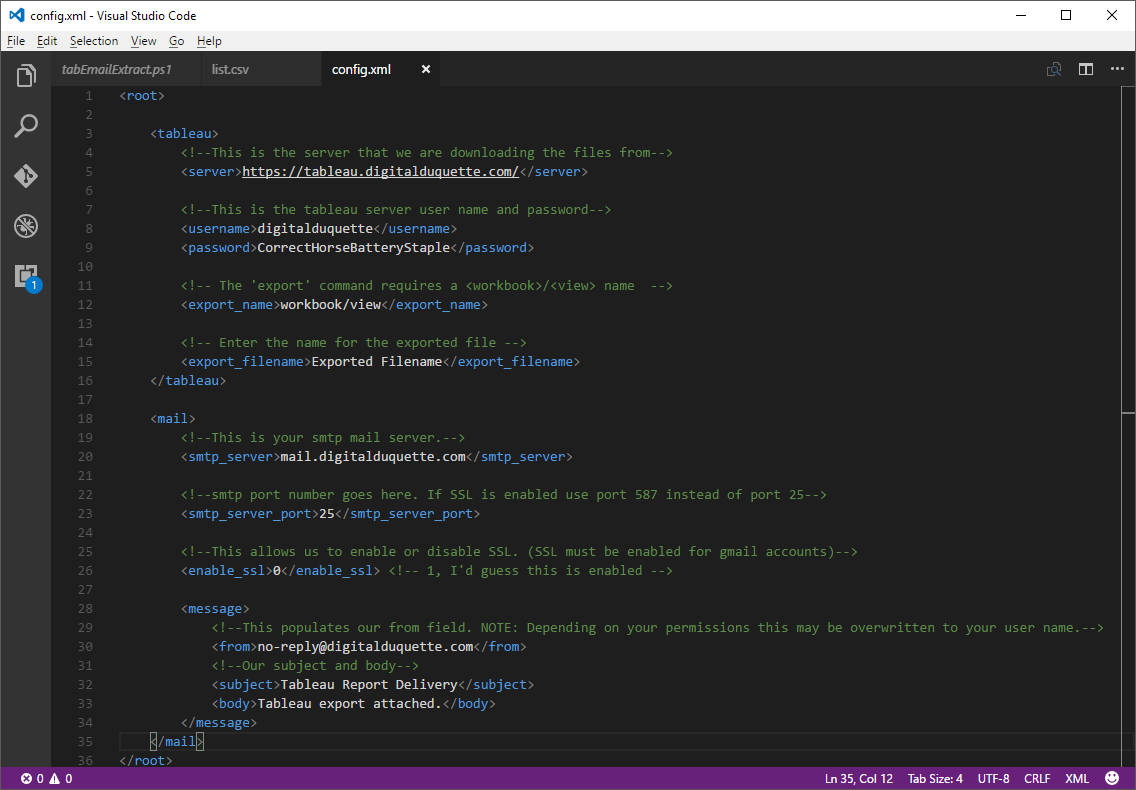This screenshot has width=1136, height=790.
Task: Click the 'I'd guess this is enabled' comment
Action: 530,570
